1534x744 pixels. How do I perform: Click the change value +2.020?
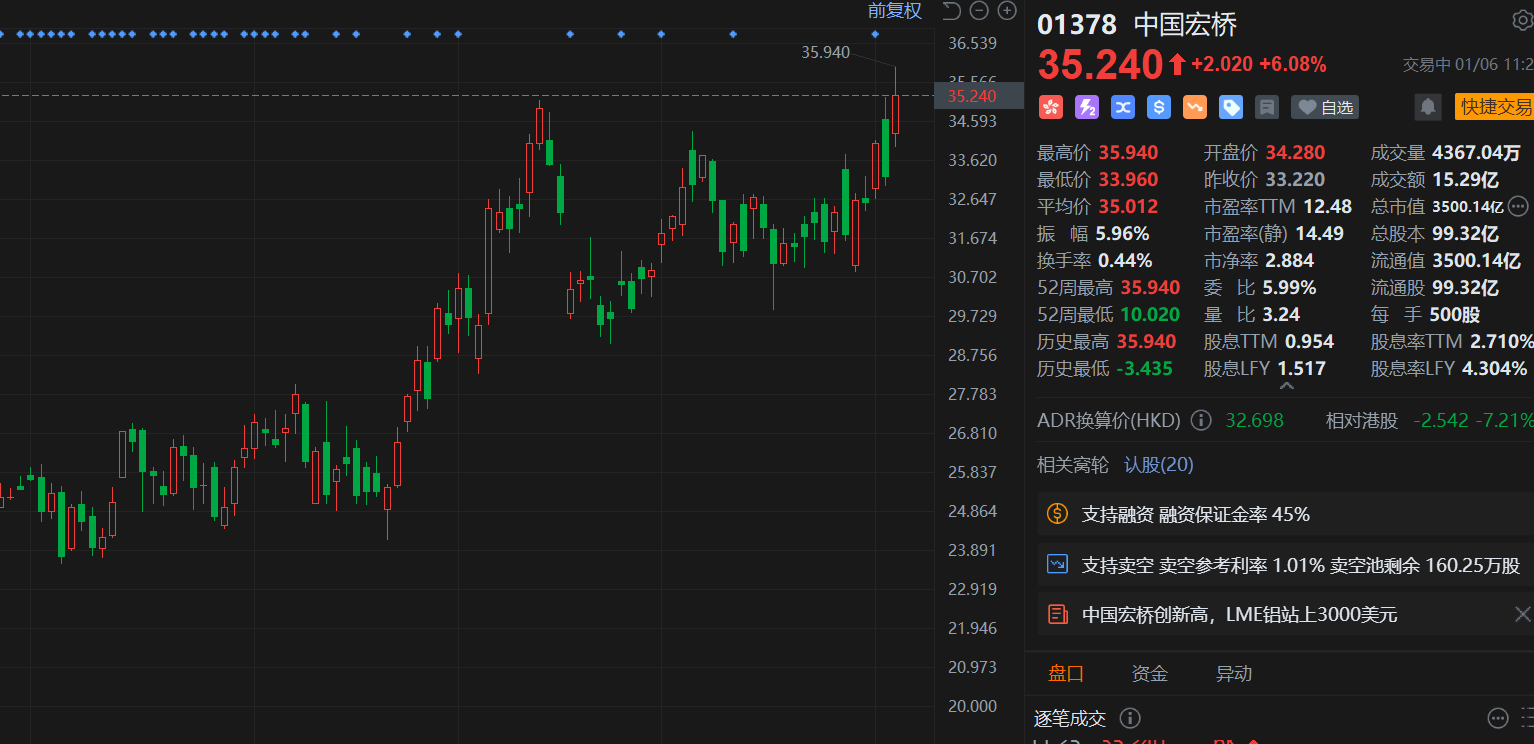(x=1221, y=65)
